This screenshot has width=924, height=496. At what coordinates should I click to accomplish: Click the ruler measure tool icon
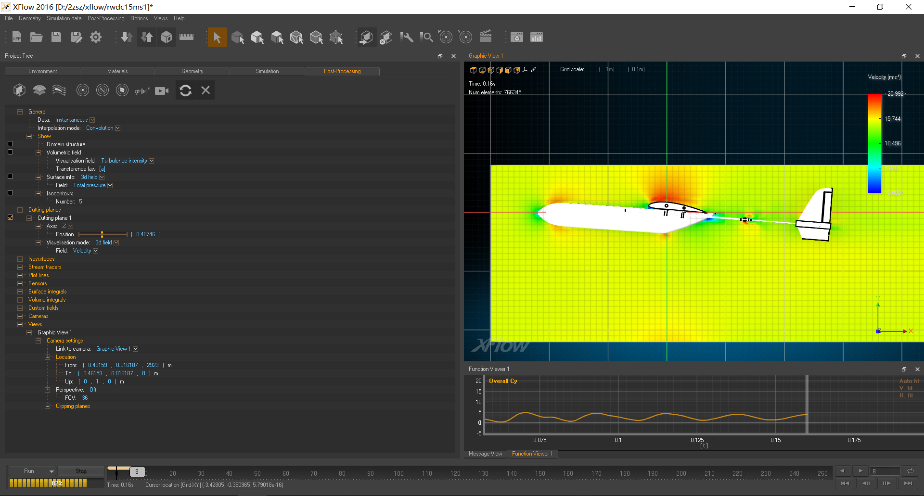185,37
